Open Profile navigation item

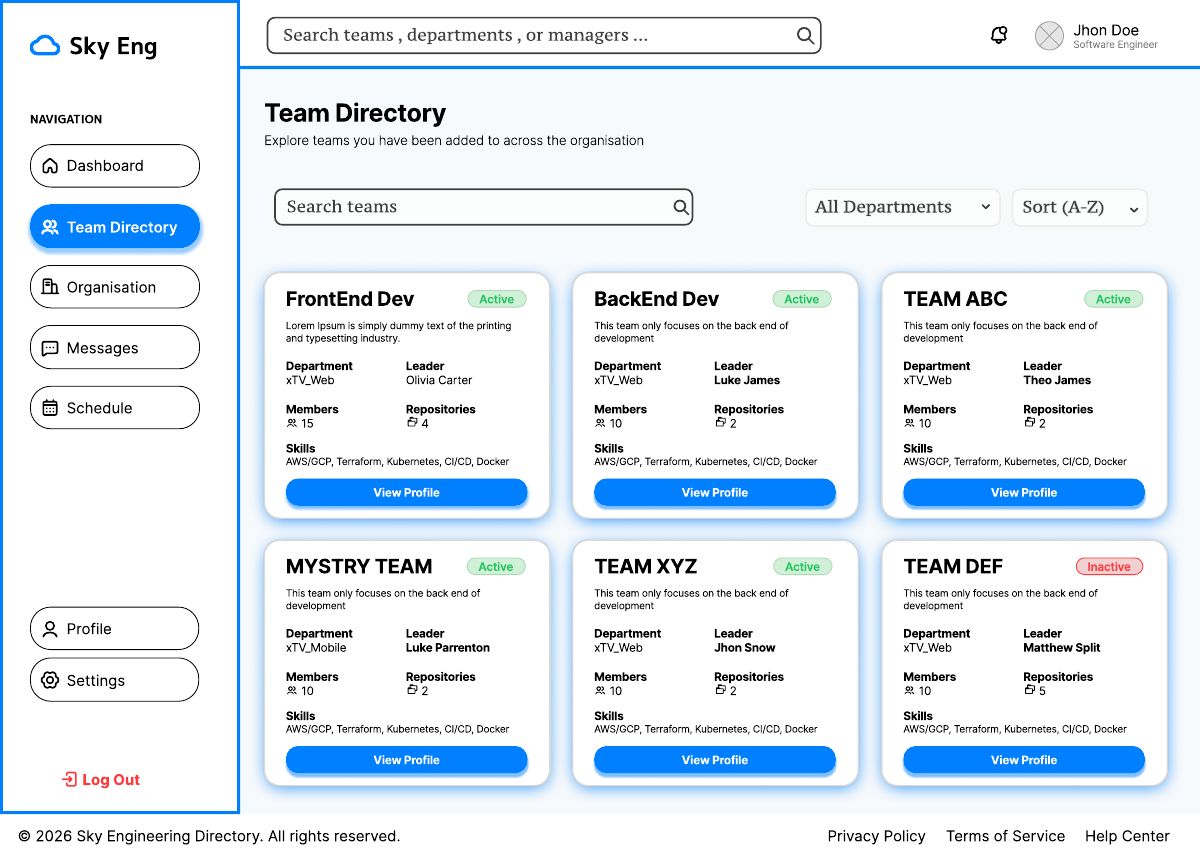(x=115, y=629)
